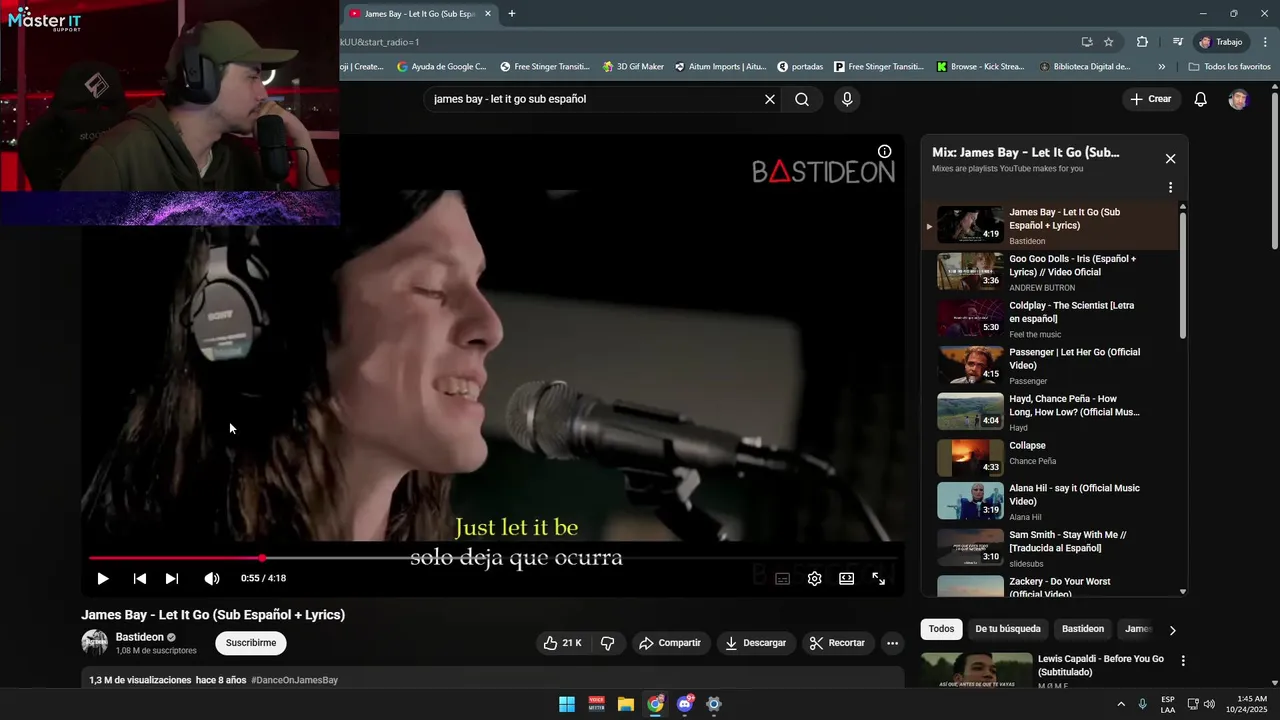Open the Trabajo profile menu
The image size is (1280, 720).
pos(1221,42)
